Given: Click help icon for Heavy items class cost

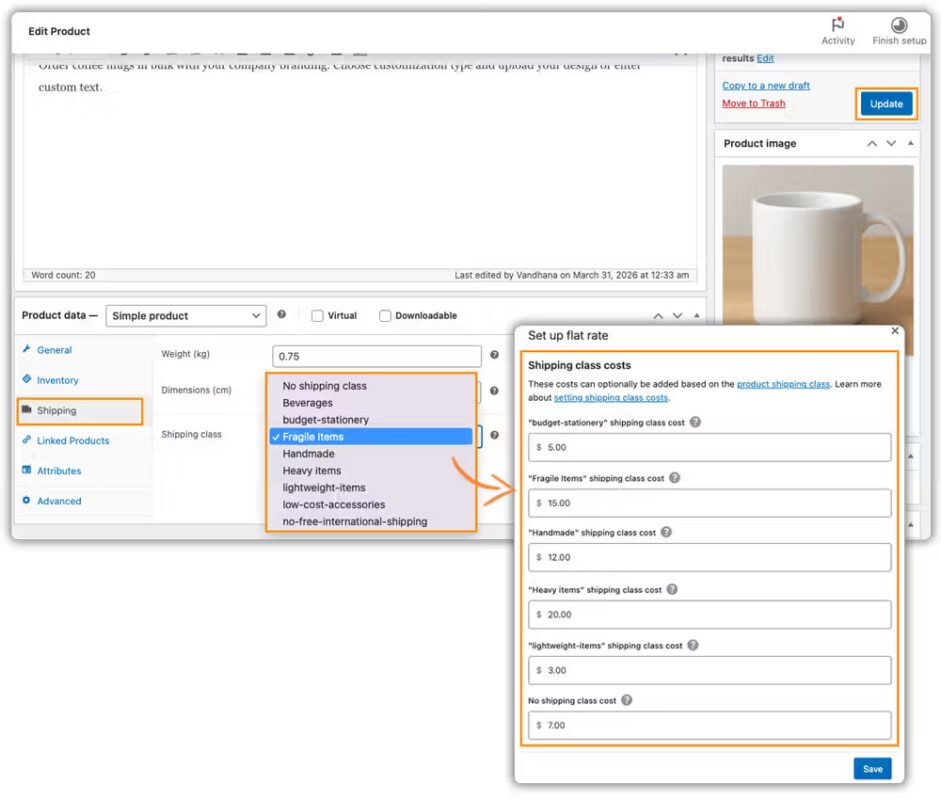Looking at the screenshot, I should coord(672,589).
